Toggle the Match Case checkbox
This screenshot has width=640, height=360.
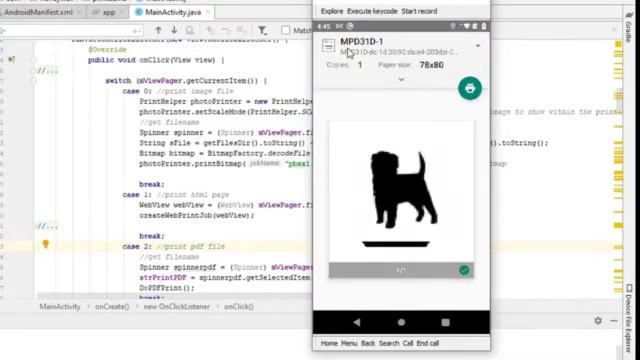pyautogui.click(x=286, y=30)
